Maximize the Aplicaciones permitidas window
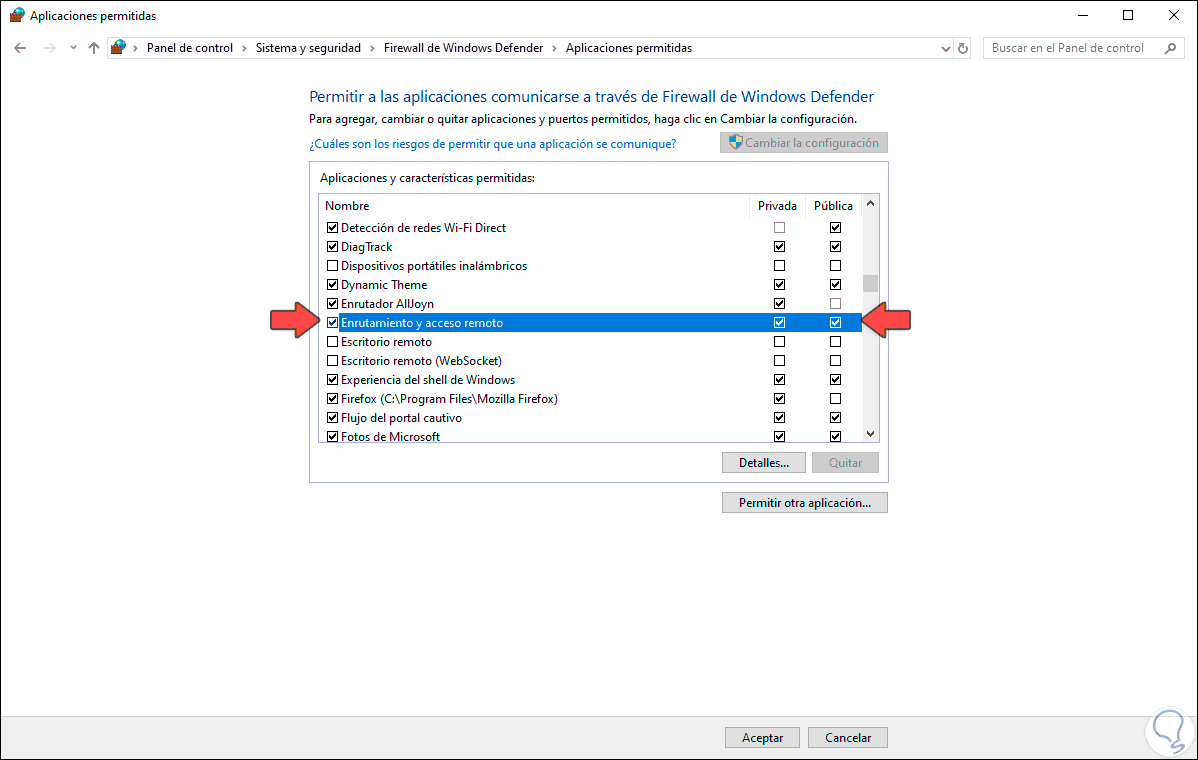Viewport: 1198px width, 760px height. (x=1128, y=15)
